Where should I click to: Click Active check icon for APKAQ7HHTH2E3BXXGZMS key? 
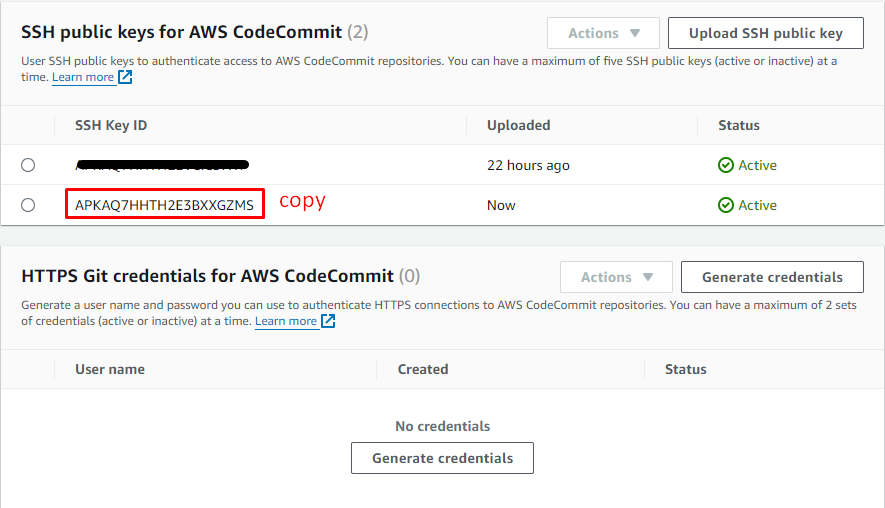[x=726, y=205]
